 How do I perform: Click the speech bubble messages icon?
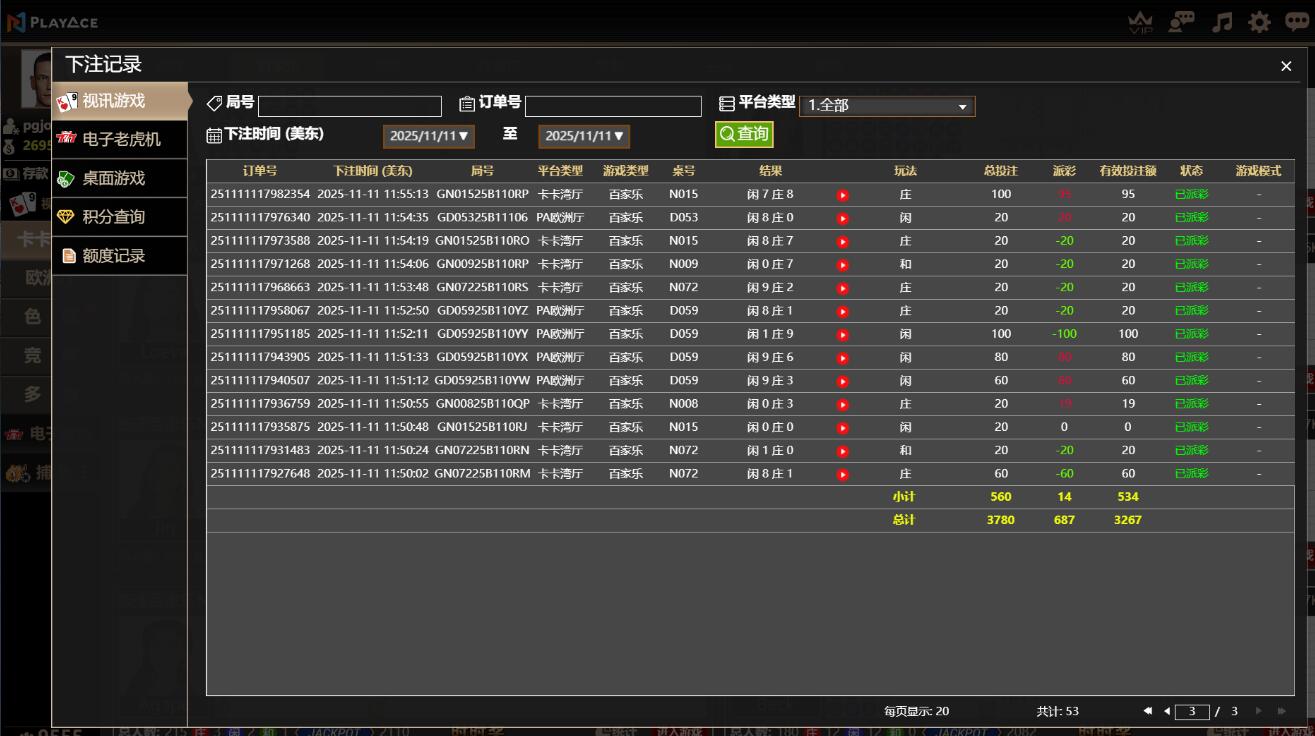click(x=1297, y=22)
